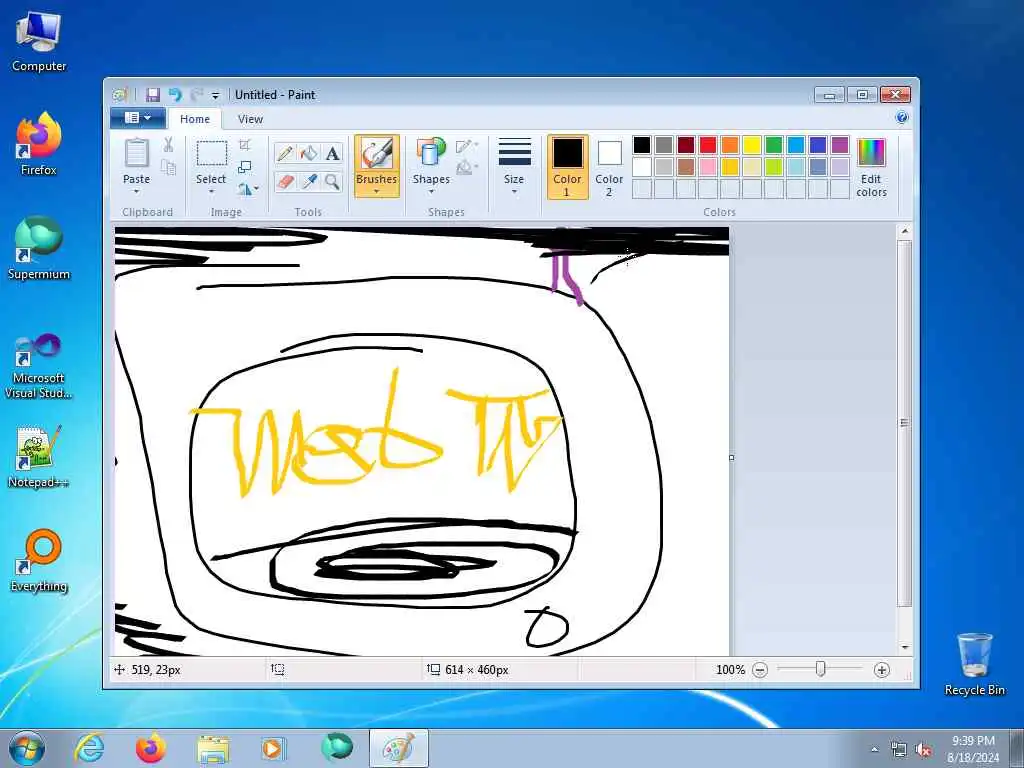This screenshot has width=1024, height=768.
Task: Click the zoom slider handle
Action: point(821,669)
